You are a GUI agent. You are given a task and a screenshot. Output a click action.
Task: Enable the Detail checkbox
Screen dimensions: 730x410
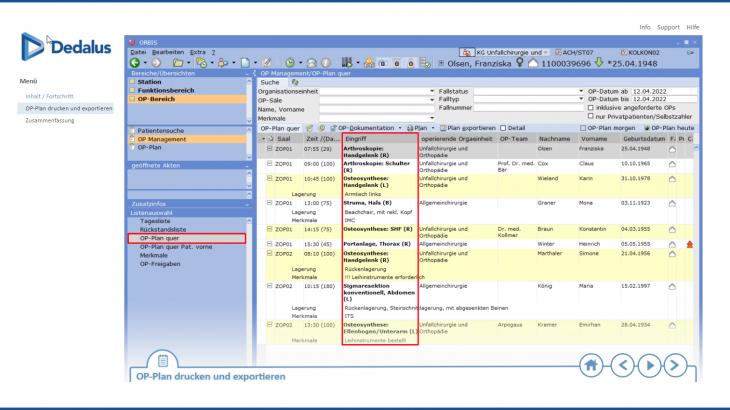click(x=502, y=128)
